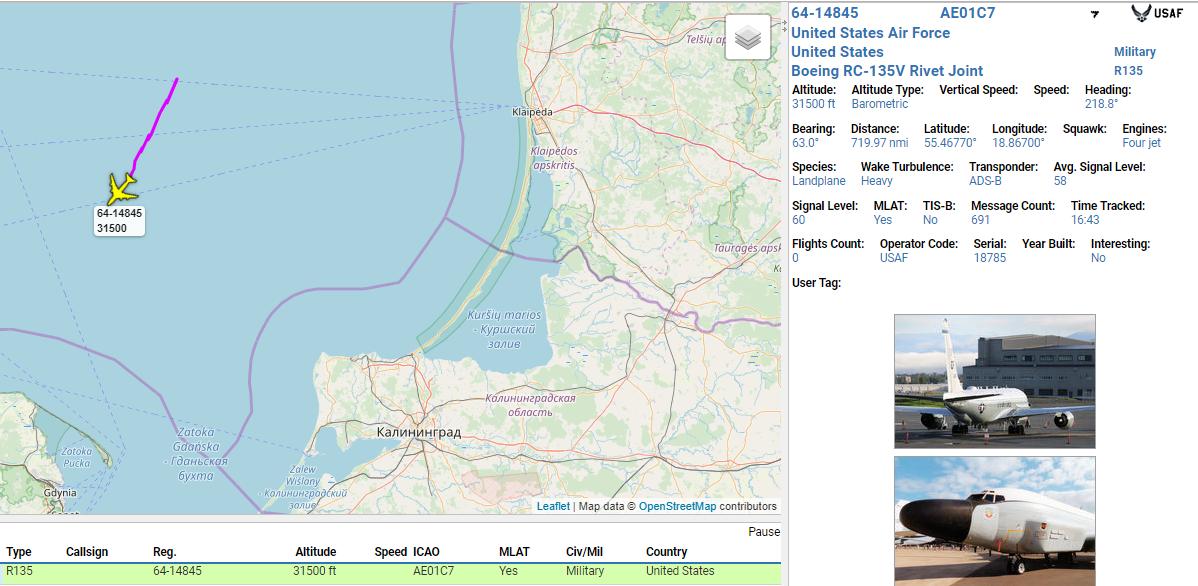Open the RC-135 nose close-up photo
1198x586 pixels.
995,521
